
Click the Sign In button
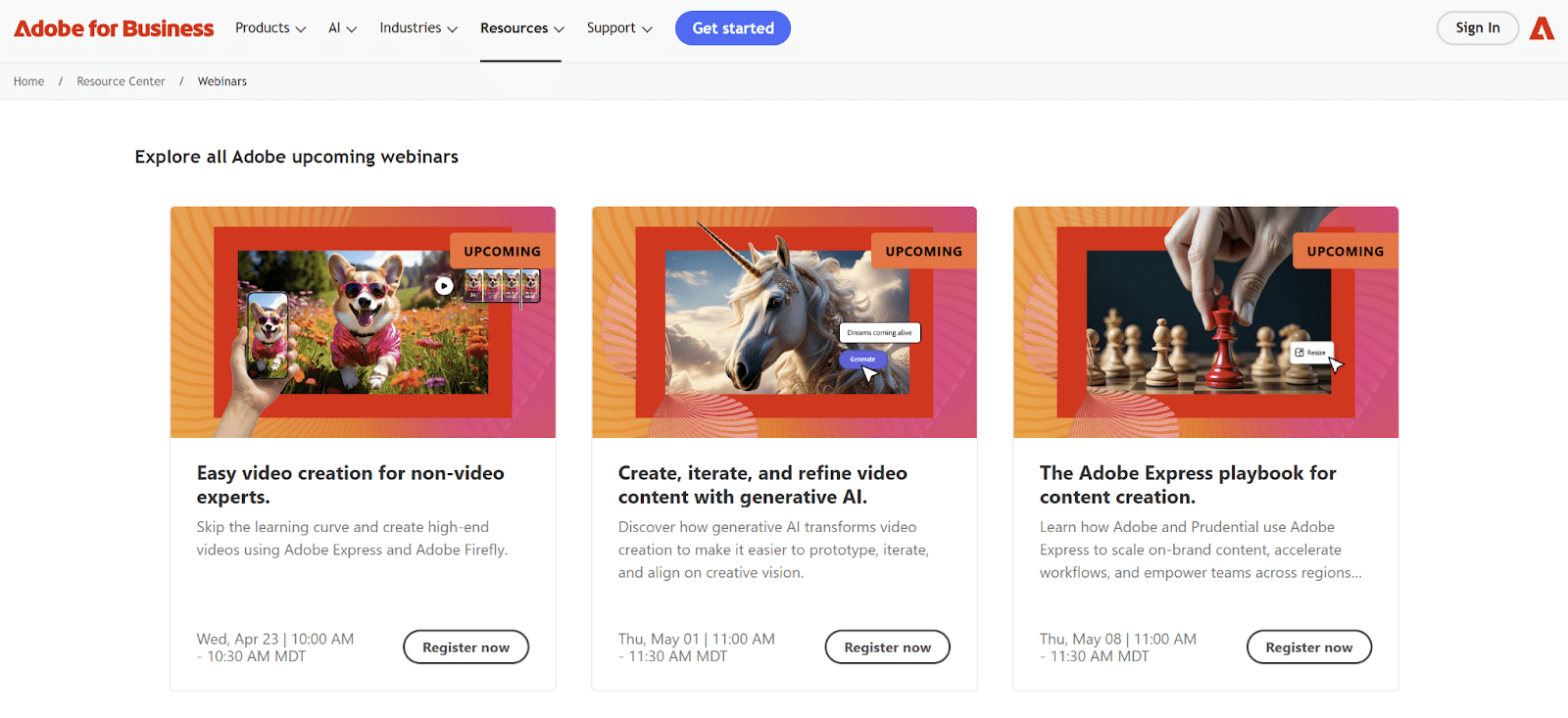[x=1477, y=28]
